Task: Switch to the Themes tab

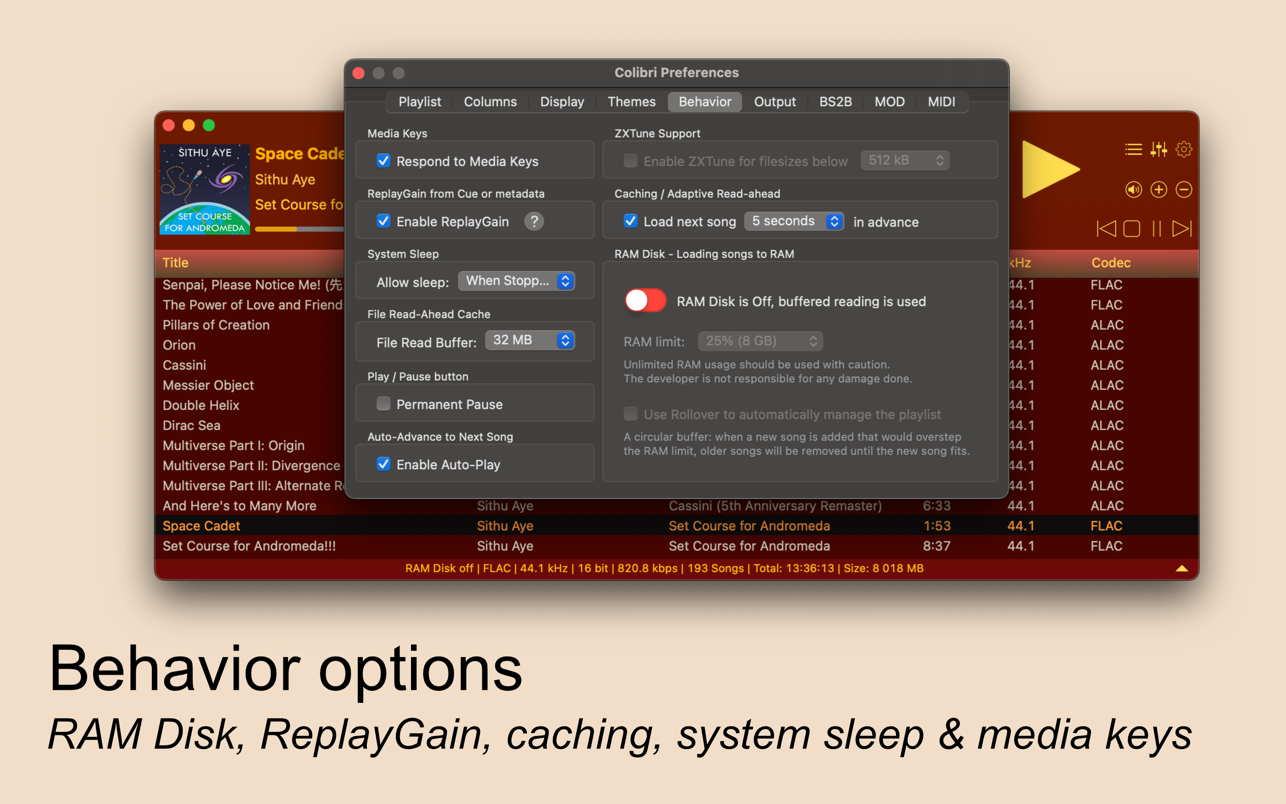Action: [x=631, y=102]
